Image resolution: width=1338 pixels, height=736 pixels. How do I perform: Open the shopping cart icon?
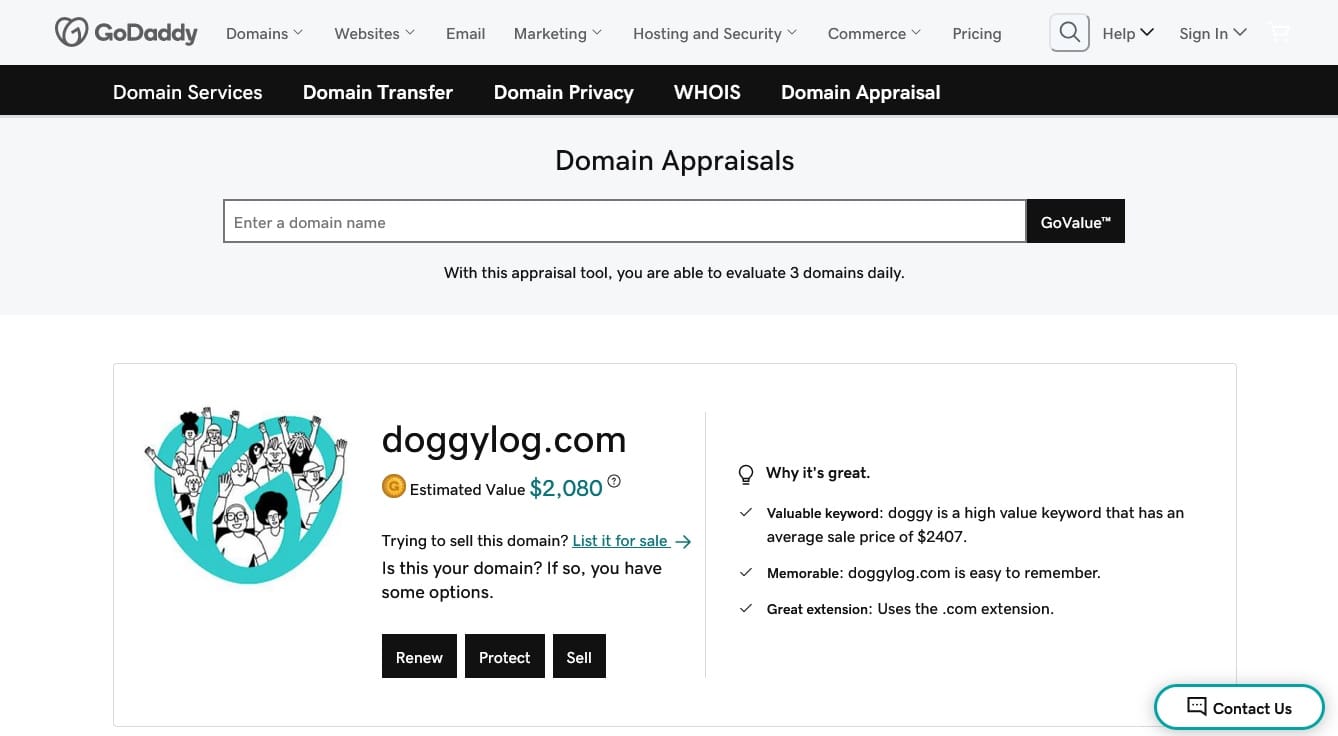[x=1279, y=33]
